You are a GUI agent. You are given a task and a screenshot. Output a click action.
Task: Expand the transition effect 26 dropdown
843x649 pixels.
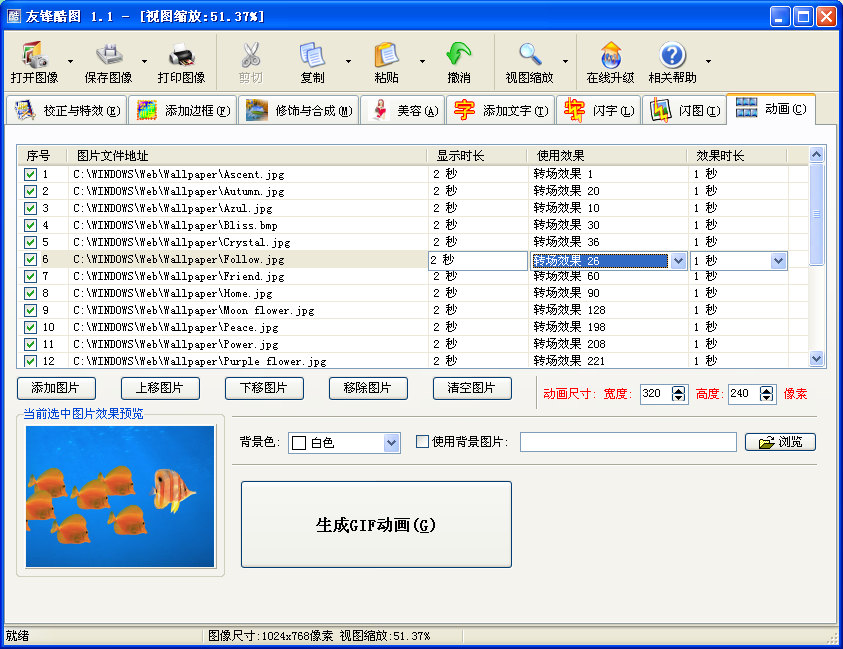coord(679,261)
